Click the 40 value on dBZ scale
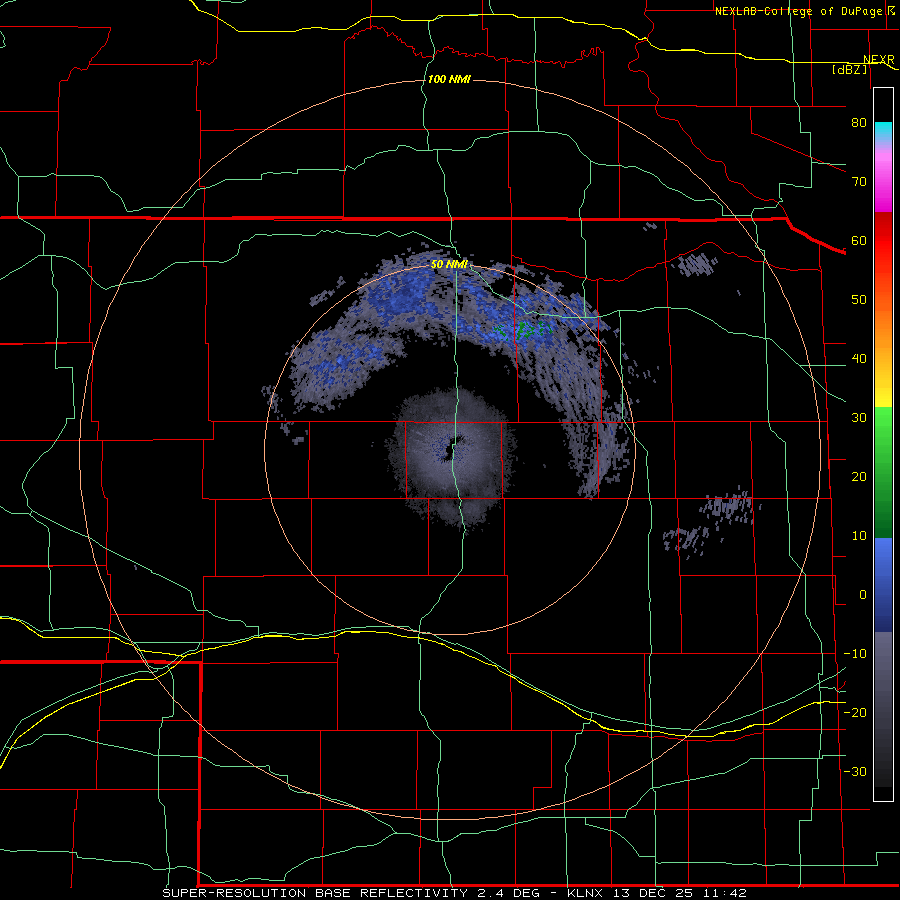 859,359
